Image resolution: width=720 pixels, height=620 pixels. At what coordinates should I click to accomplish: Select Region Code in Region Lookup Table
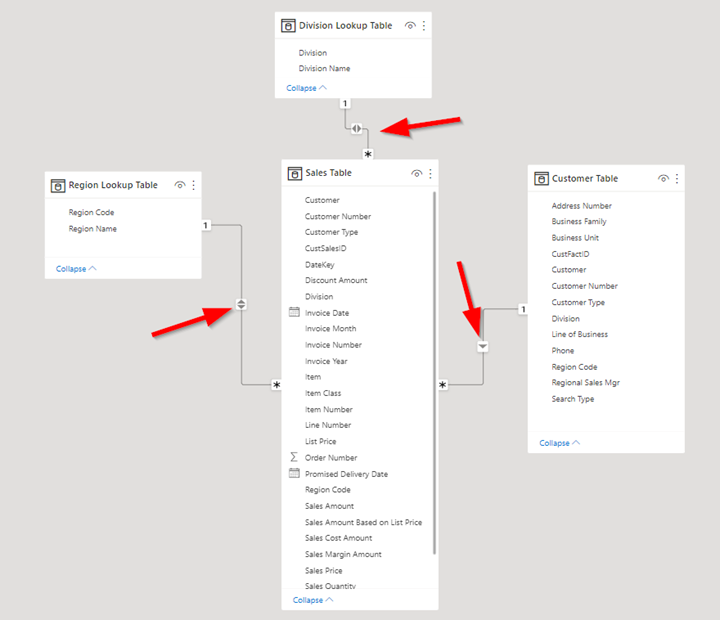(x=91, y=212)
